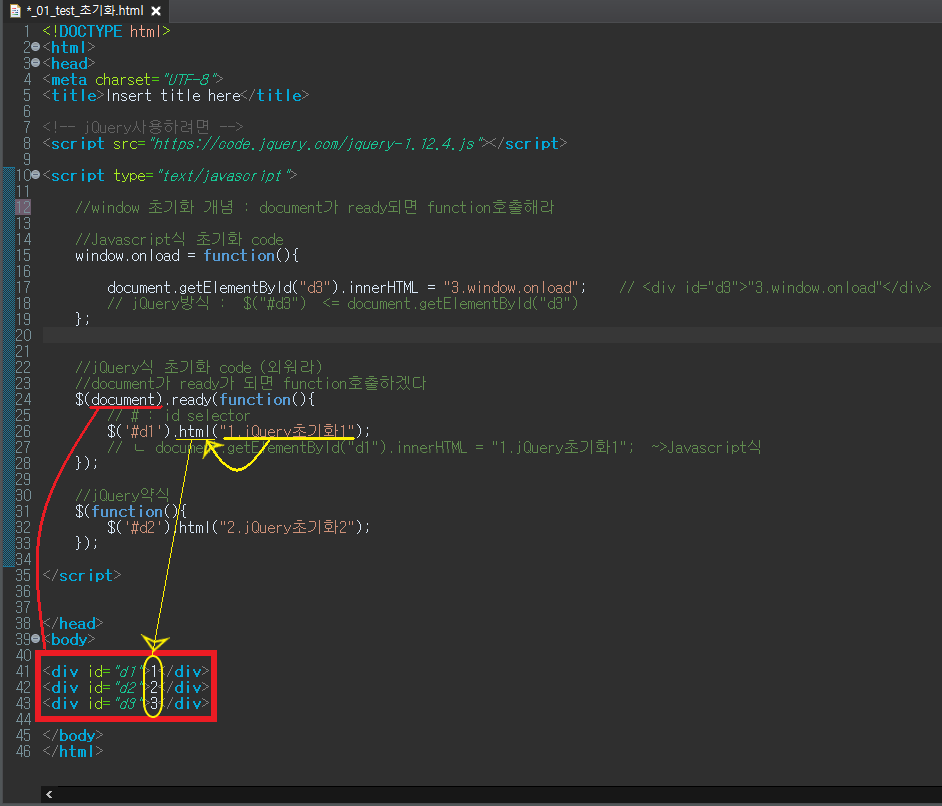Click the "~>Javascript식" comment on line 27
Image resolution: width=942 pixels, height=806 pixels.
click(x=706, y=447)
